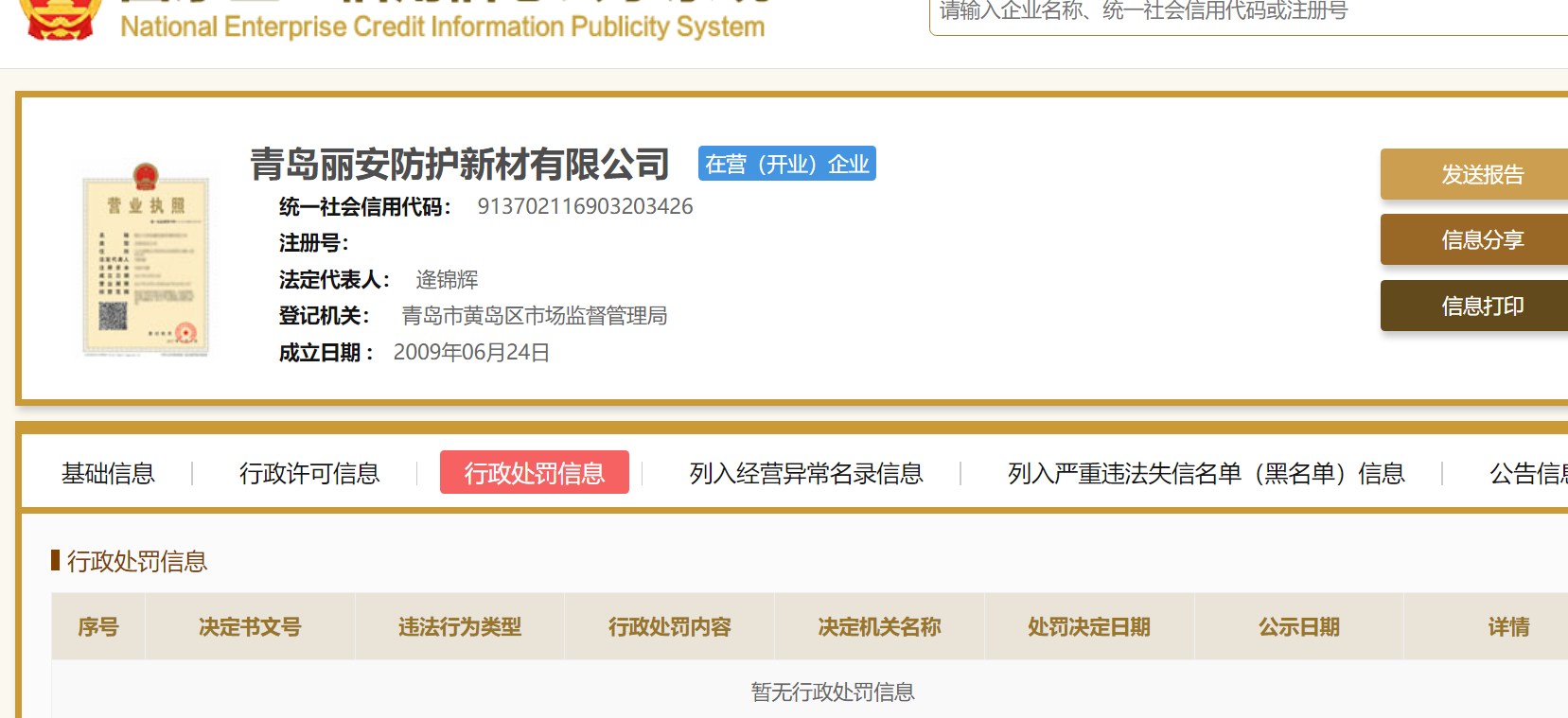Viewport: 1568px width, 718px height.
Task: Select the credit code 913702116903203426
Action: (x=585, y=206)
